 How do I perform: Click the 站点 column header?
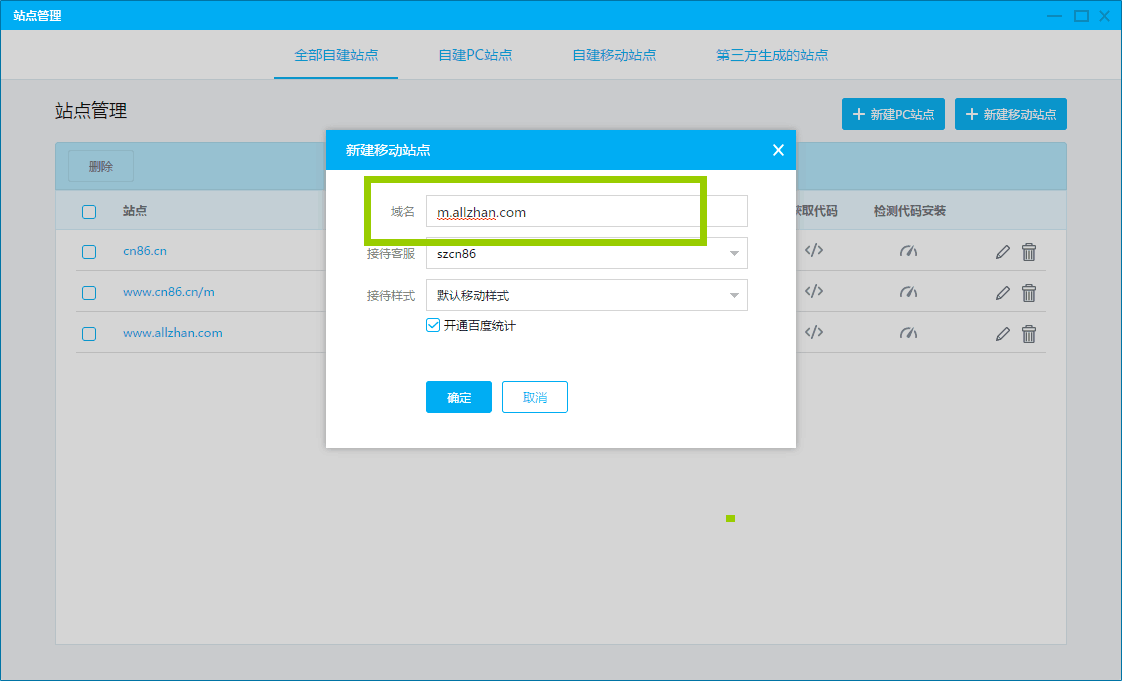click(x=135, y=211)
